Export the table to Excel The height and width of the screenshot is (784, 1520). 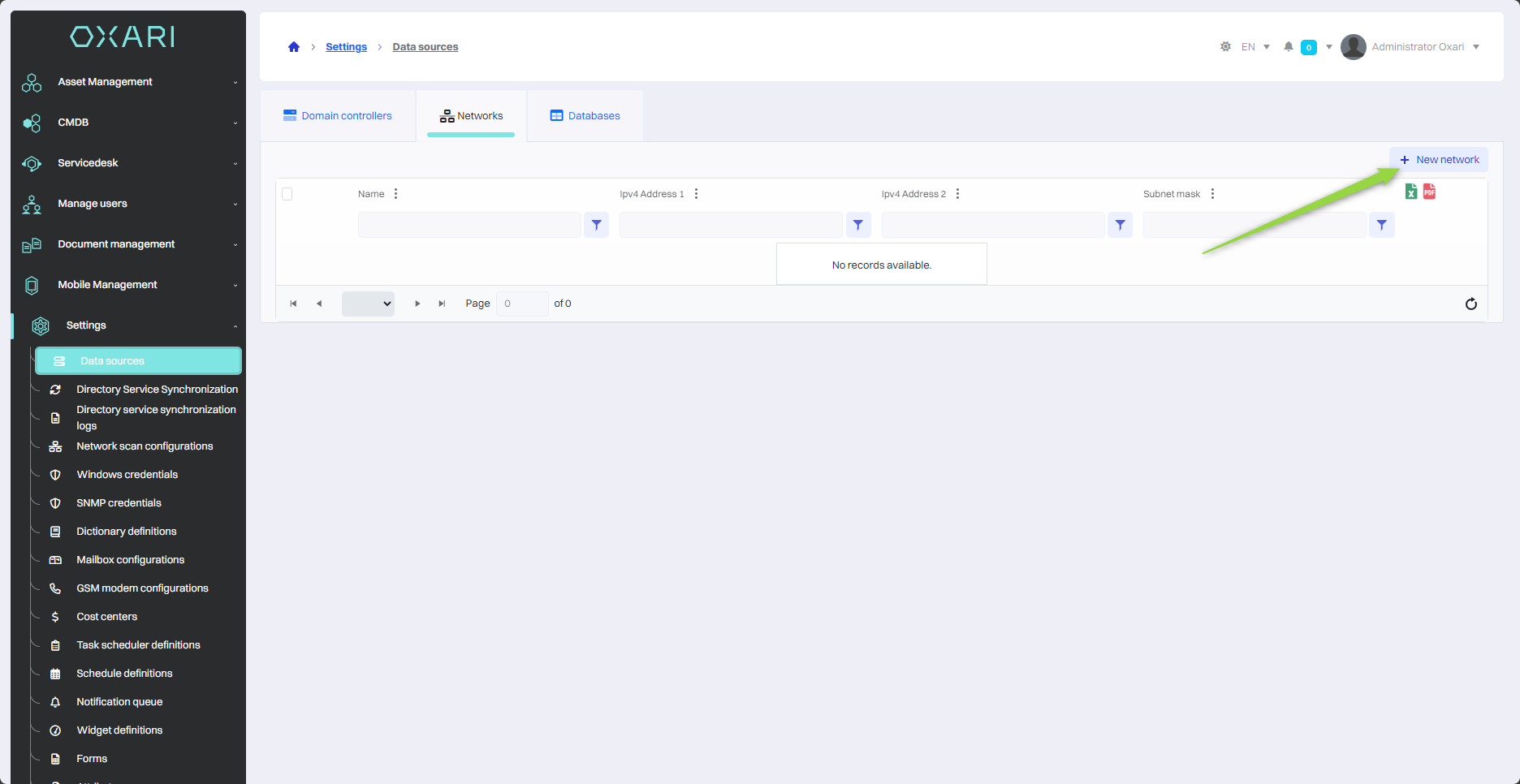point(1411,192)
